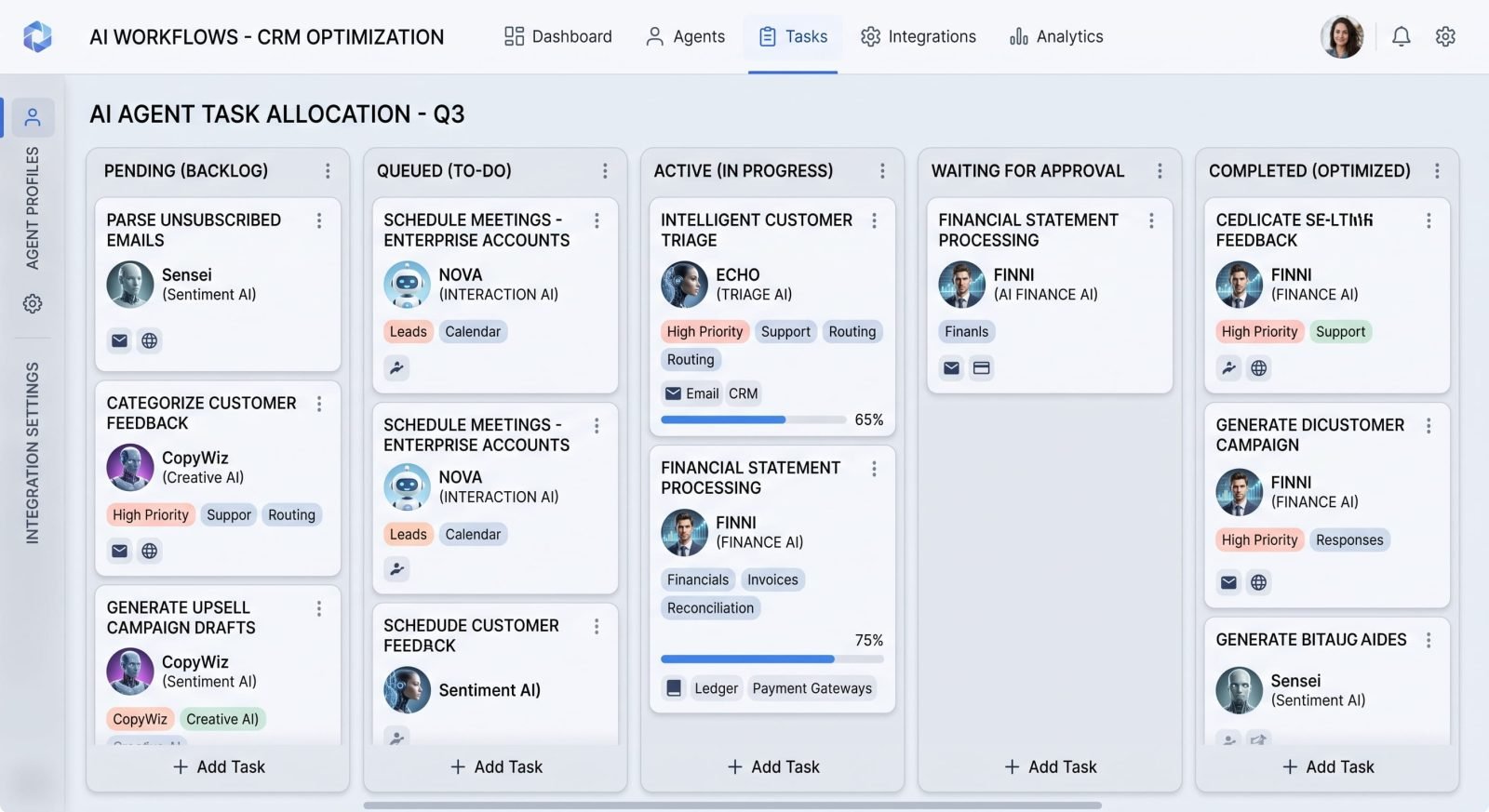Click the 75% progress bar on Financial Statement
The image size is (1489, 812).
772,659
